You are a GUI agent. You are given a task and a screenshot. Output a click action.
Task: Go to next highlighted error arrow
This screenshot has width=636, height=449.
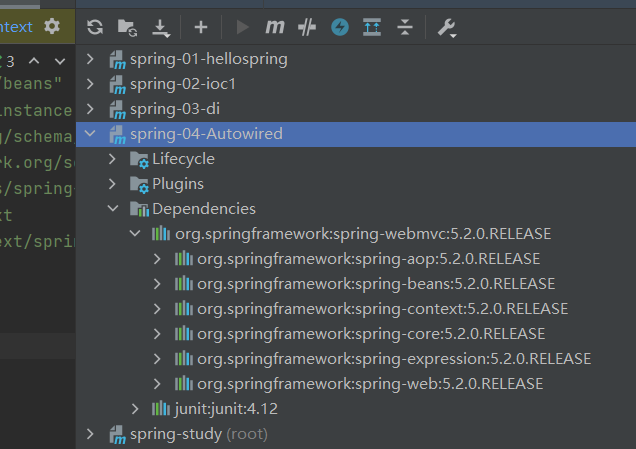coord(60,61)
